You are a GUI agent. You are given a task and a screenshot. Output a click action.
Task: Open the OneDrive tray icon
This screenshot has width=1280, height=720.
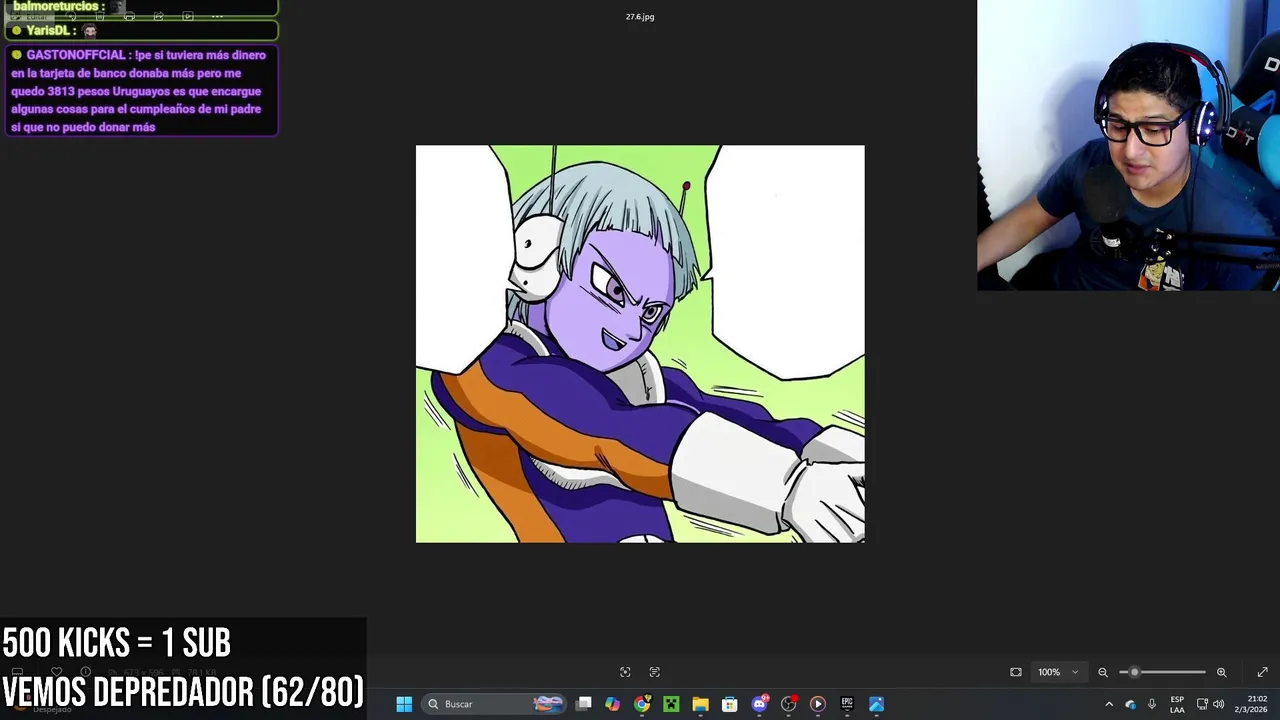tap(1131, 704)
